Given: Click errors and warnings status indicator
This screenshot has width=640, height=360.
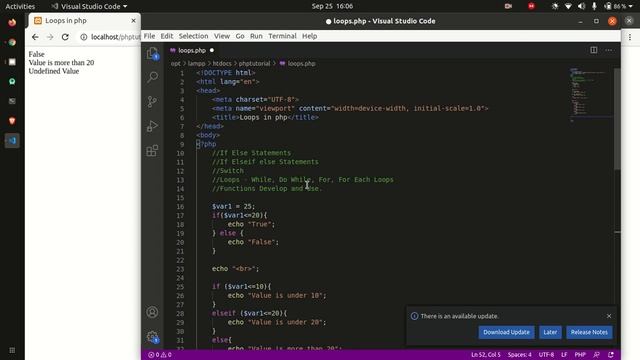Looking at the screenshot, I should (x=160, y=355).
